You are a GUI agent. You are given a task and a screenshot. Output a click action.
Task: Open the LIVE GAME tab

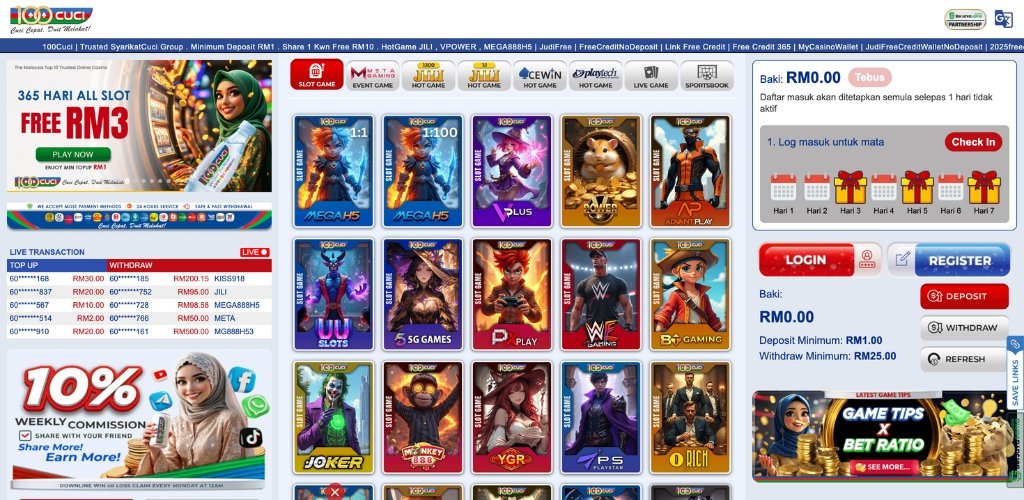pyautogui.click(x=651, y=76)
